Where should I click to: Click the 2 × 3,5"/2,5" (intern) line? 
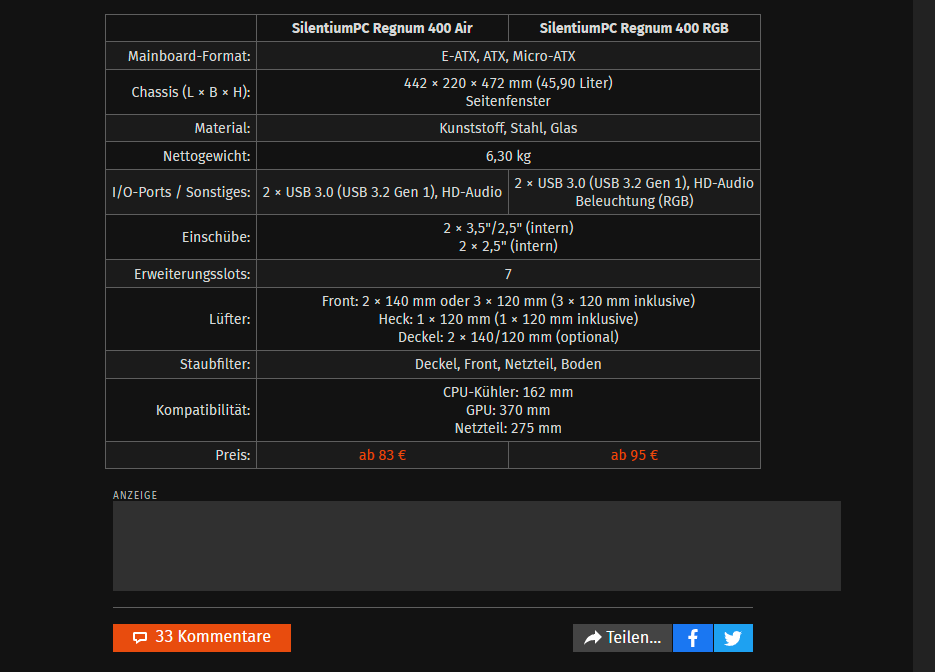pos(508,228)
